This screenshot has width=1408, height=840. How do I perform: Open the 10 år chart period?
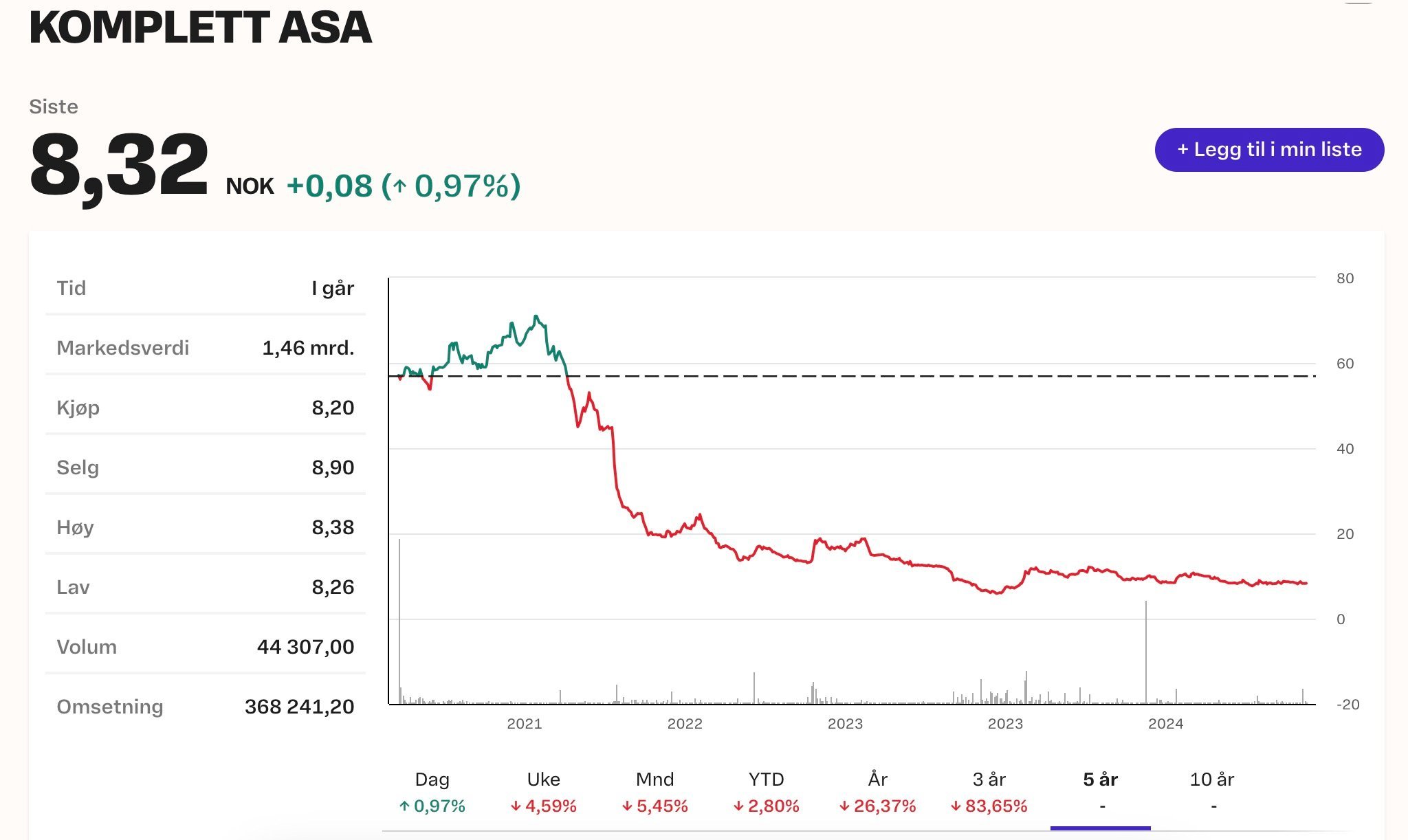1212,792
